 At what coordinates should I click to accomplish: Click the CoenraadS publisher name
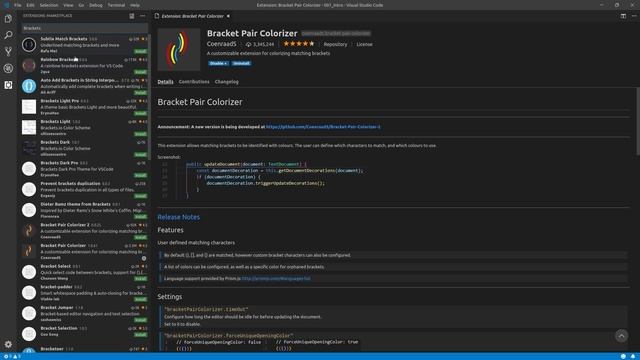click(222, 44)
